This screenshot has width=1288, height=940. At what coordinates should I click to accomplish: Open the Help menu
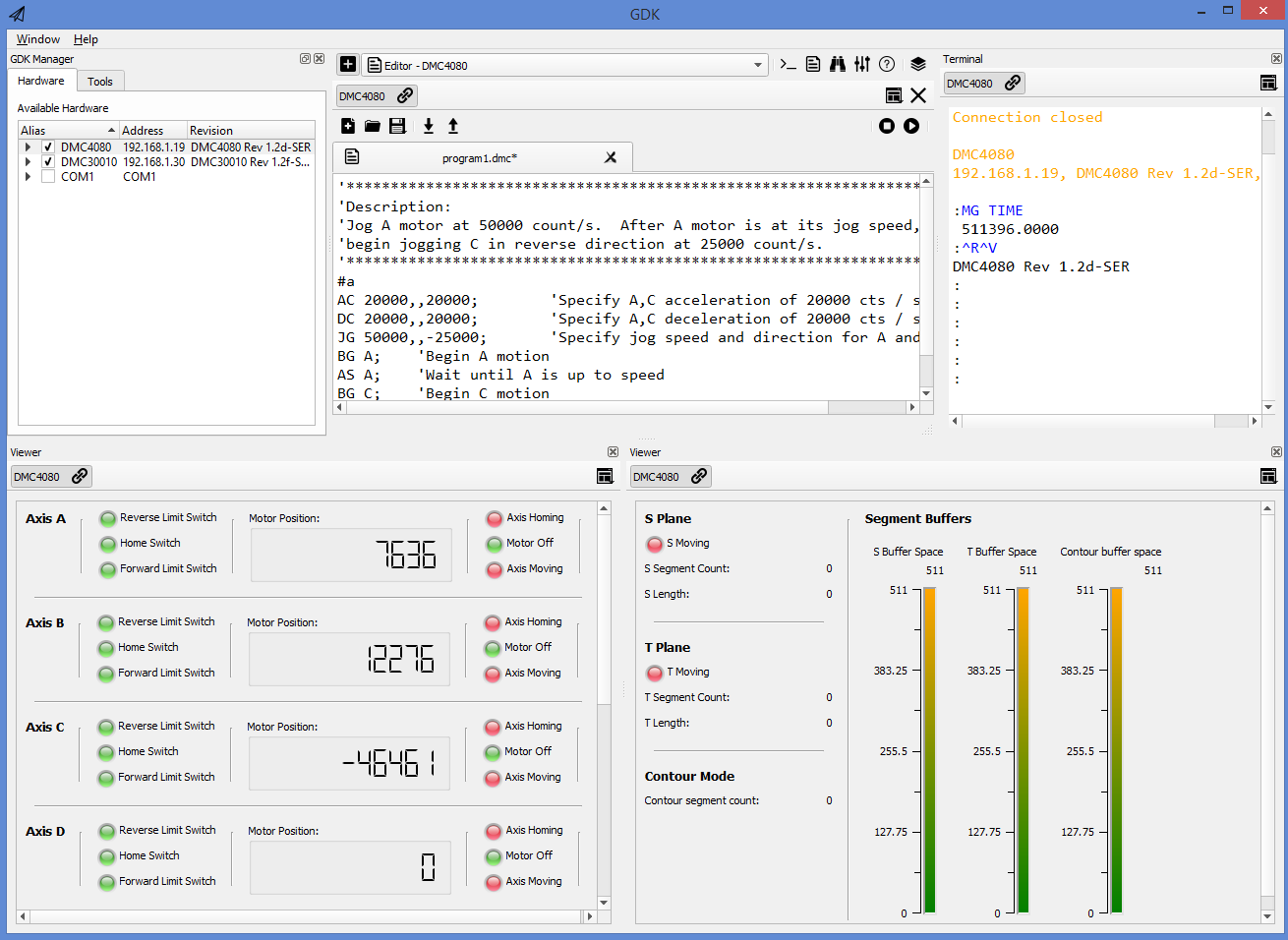[86, 39]
